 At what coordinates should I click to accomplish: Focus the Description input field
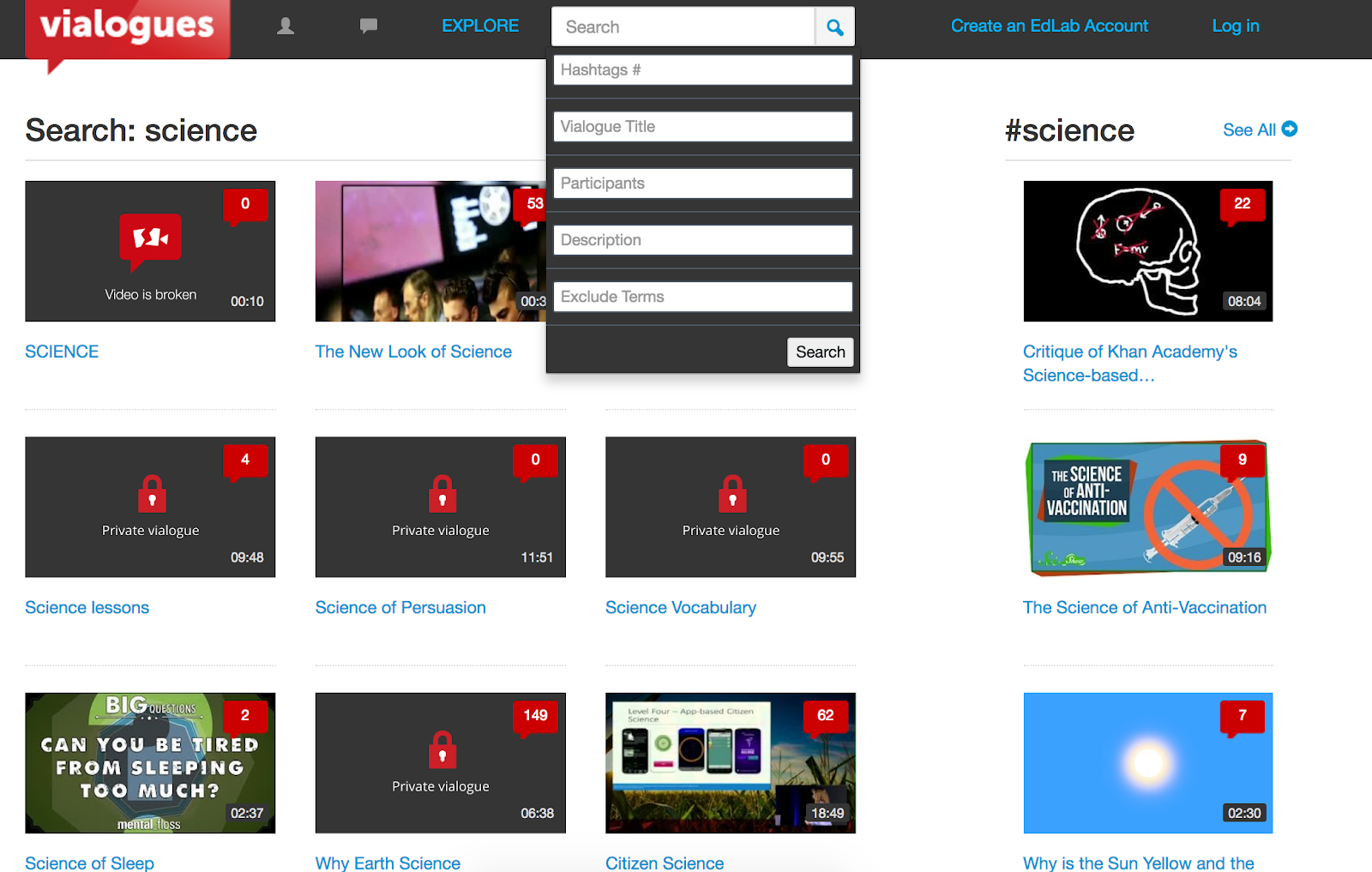(703, 240)
